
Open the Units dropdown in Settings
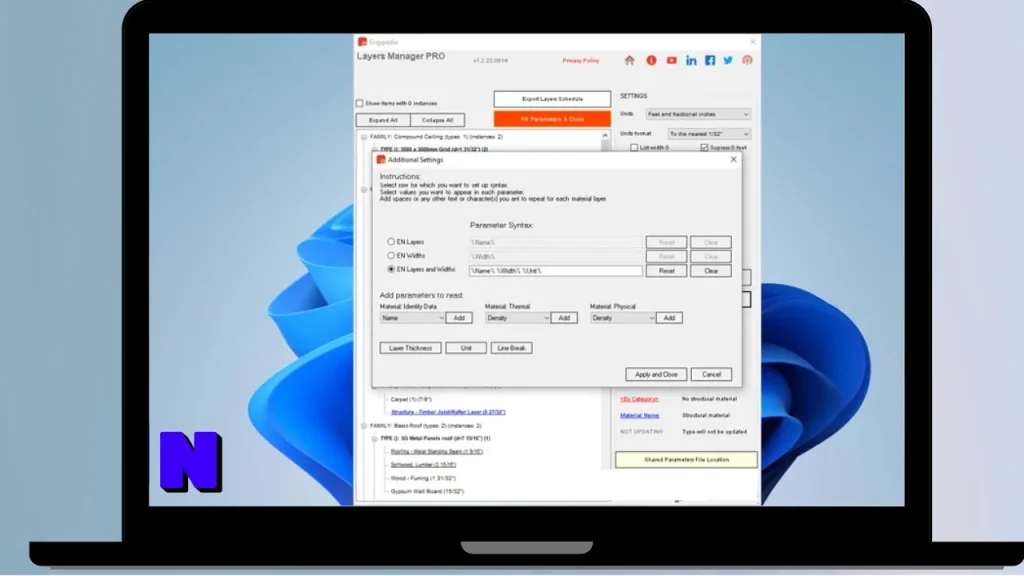697,114
